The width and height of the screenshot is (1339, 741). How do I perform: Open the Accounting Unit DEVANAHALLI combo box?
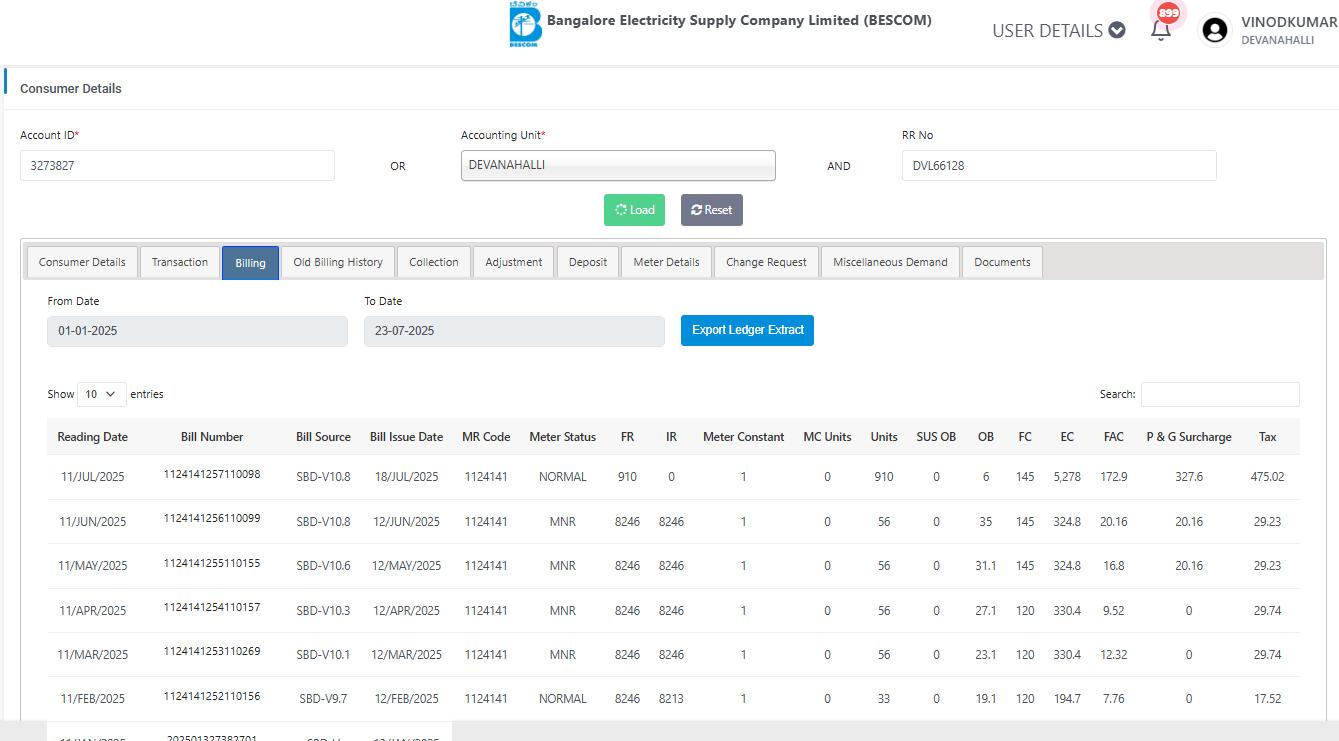(618, 165)
